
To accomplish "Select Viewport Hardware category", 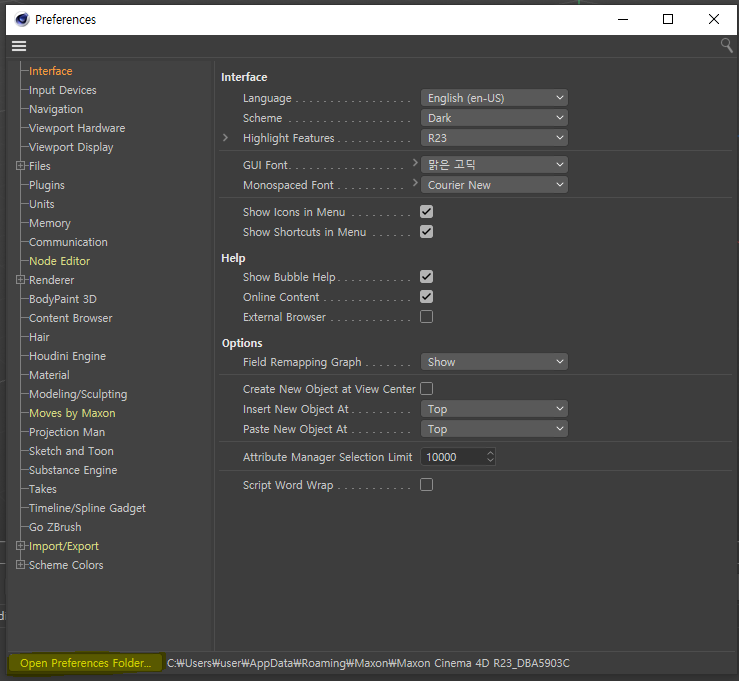I will click(77, 128).
